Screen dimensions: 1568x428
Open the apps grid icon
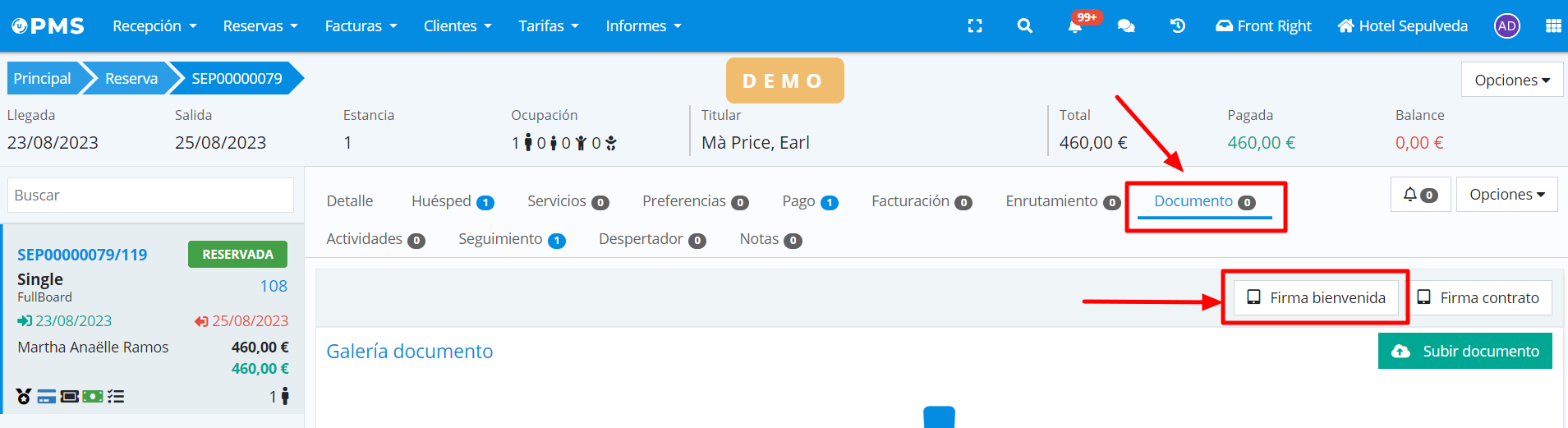pos(1552,26)
